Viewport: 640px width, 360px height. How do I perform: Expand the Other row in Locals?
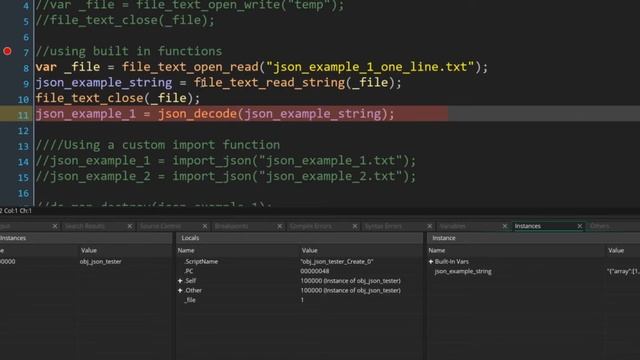(180, 291)
